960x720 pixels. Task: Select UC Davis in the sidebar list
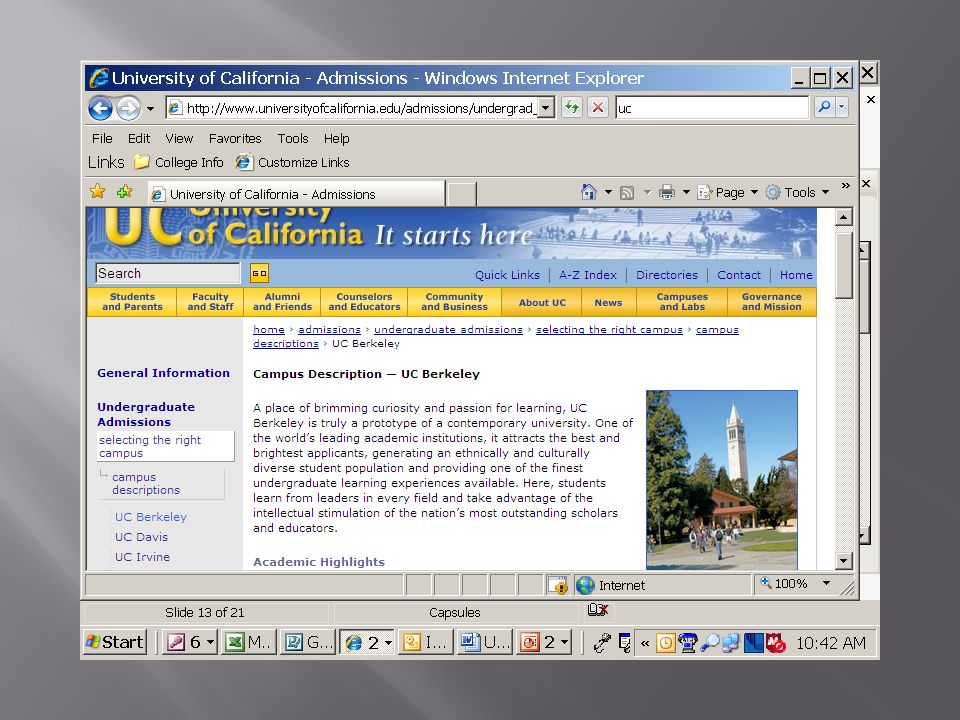(141, 537)
